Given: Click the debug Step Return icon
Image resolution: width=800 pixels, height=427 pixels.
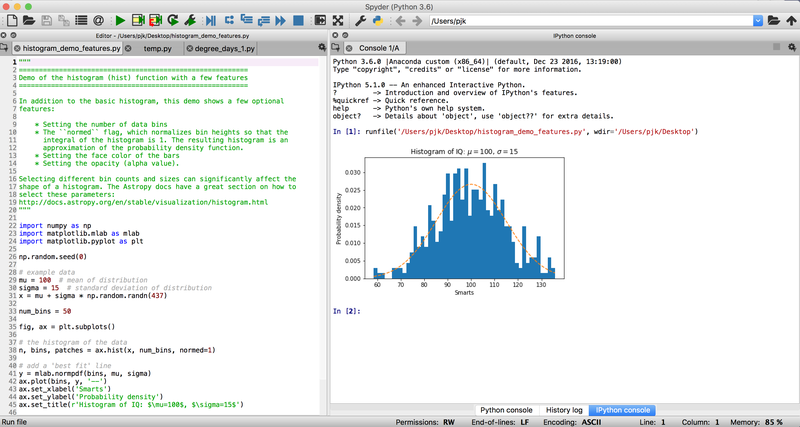Looking at the screenshot, I should pos(264,21).
